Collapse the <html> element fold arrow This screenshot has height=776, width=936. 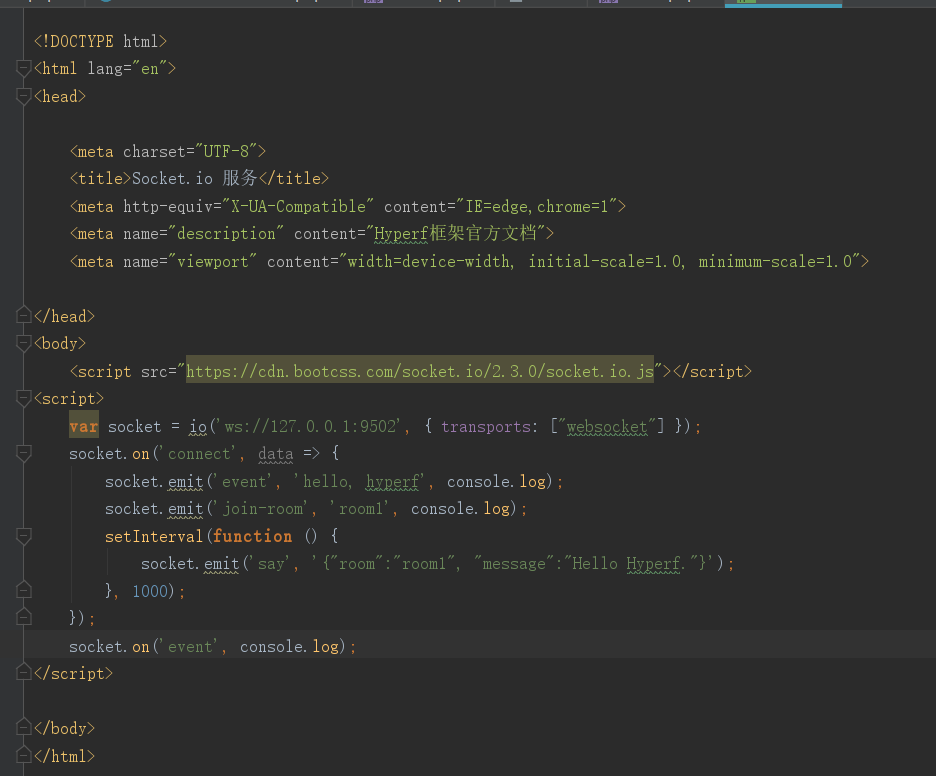[x=23, y=68]
